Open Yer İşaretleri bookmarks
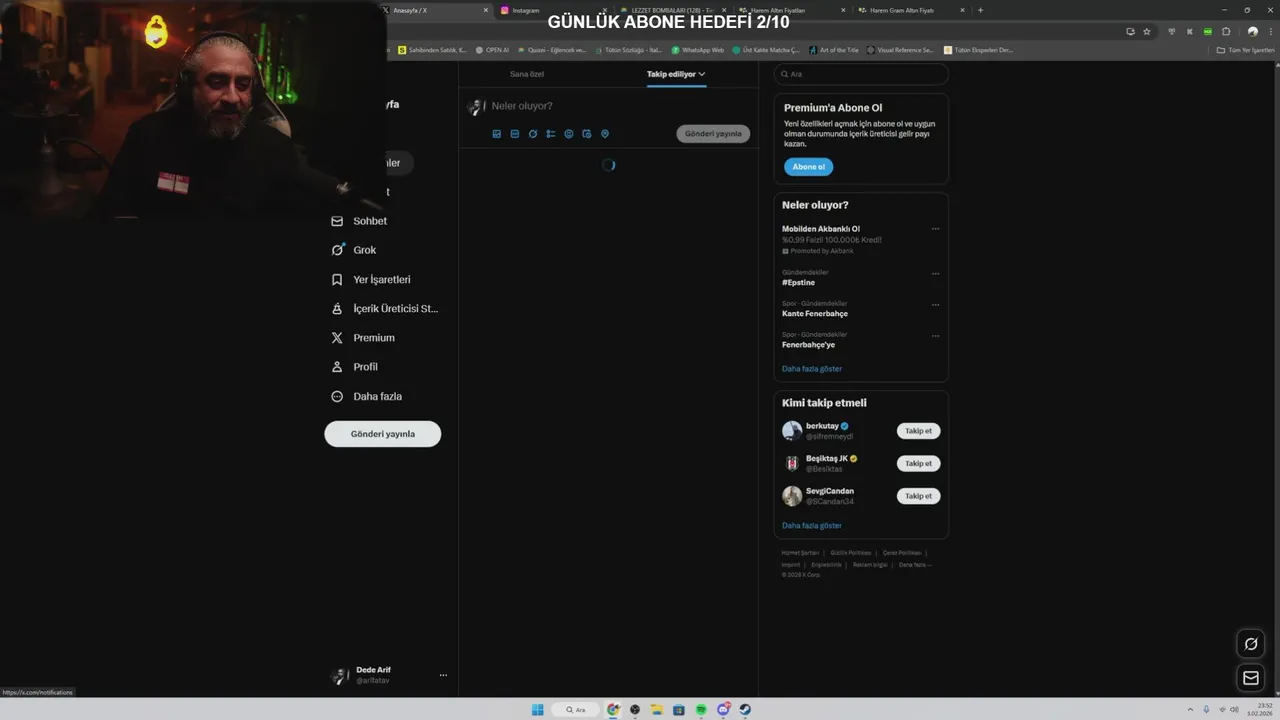Screen dimensions: 1280x720 tap(371, 280)
